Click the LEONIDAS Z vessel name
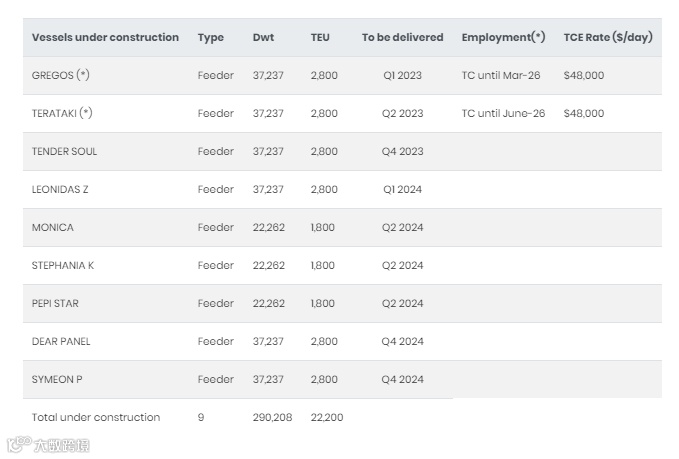 coord(60,190)
